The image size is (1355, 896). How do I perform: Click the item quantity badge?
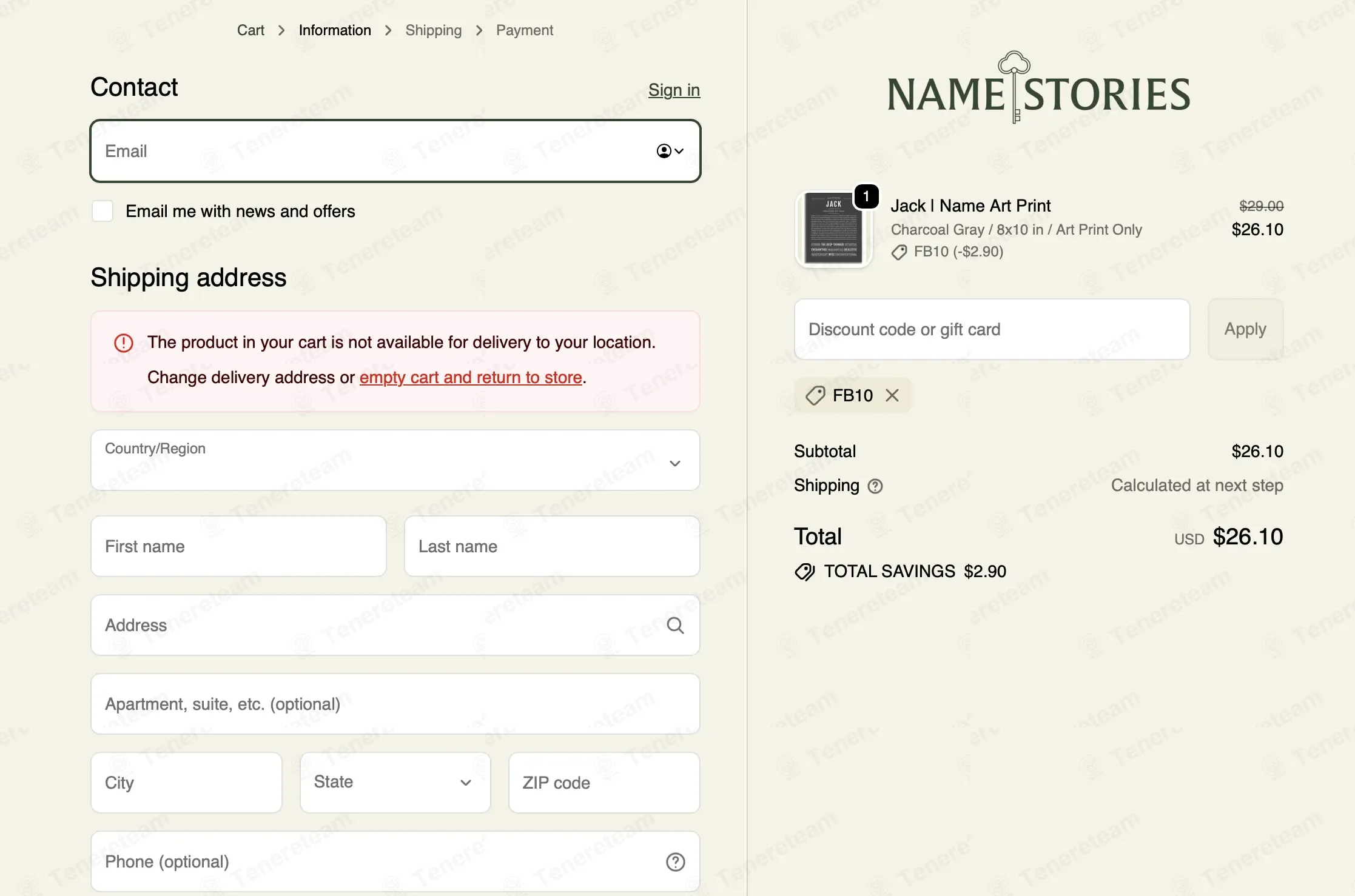point(866,196)
